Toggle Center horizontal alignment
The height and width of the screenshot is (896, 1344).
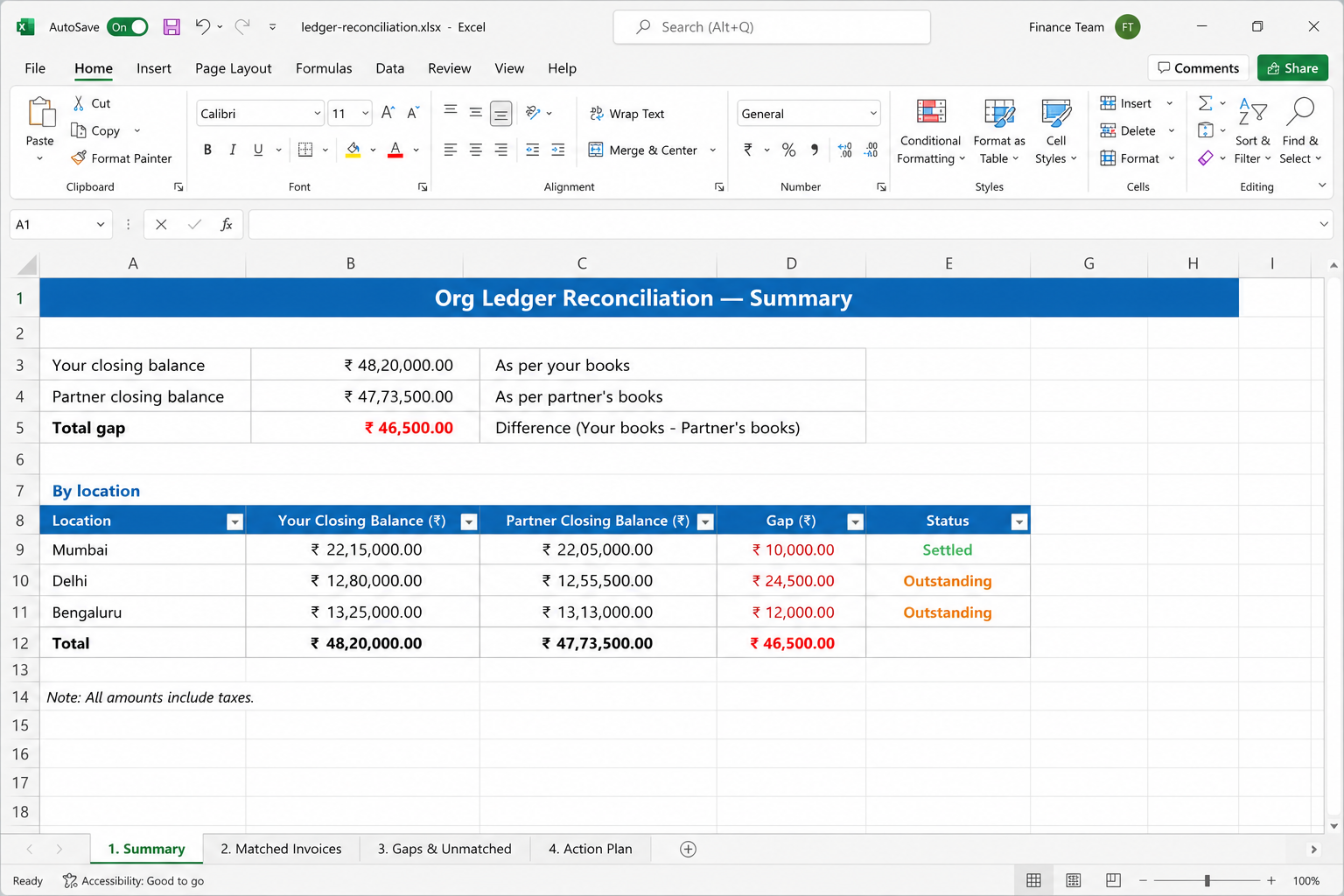click(476, 150)
